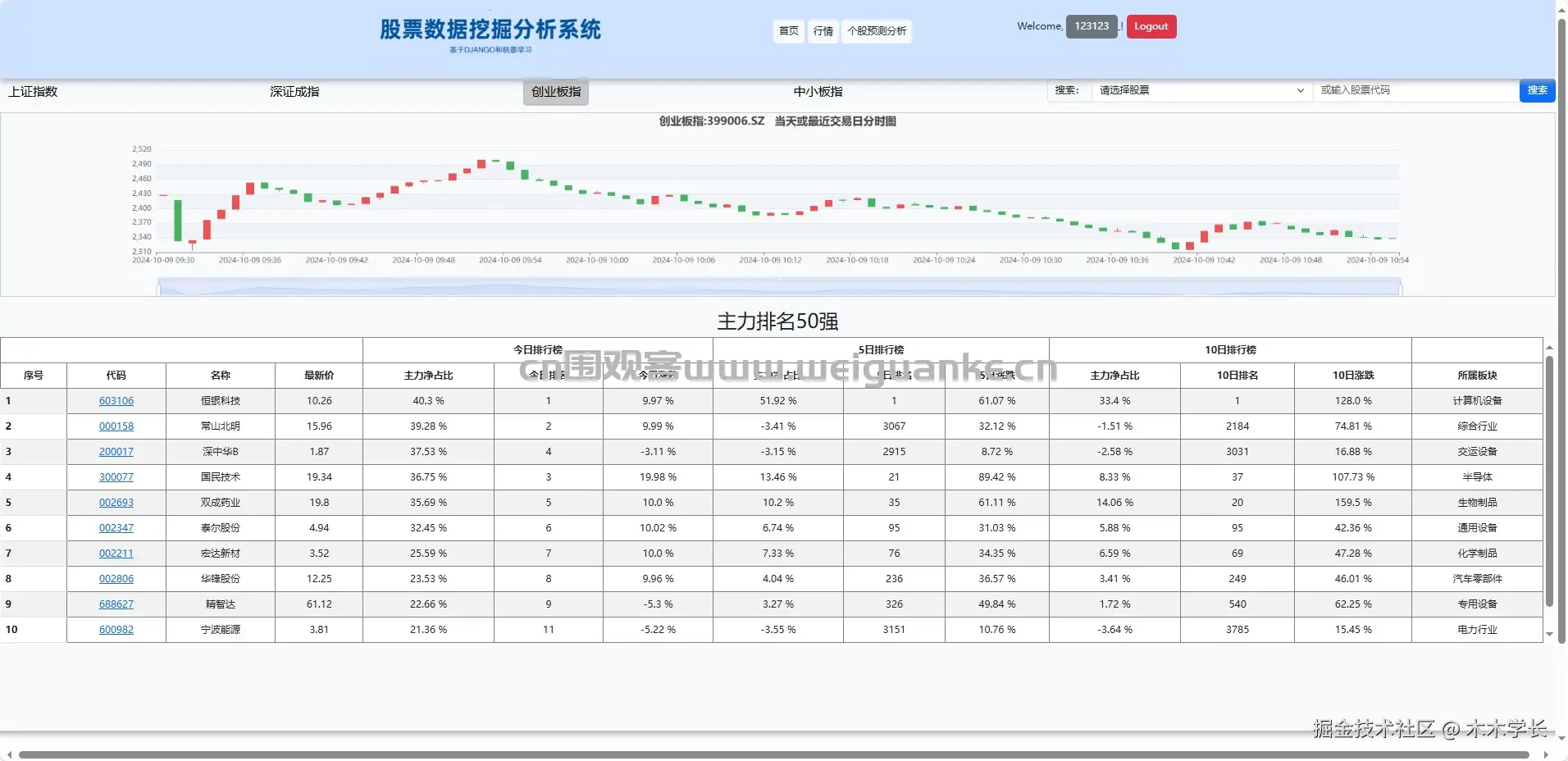Click the 或输入股票代码 input field
1568x761 pixels.
tap(1416, 90)
